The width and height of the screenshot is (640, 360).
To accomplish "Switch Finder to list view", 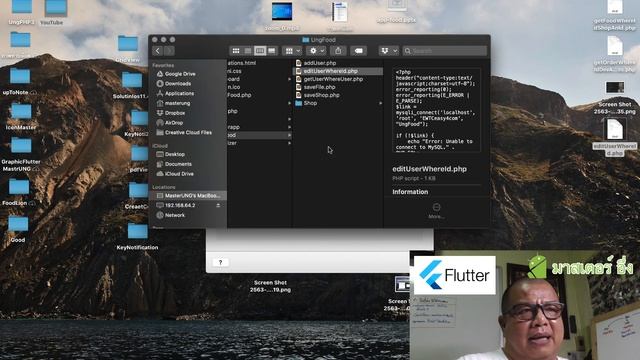I will click(248, 51).
